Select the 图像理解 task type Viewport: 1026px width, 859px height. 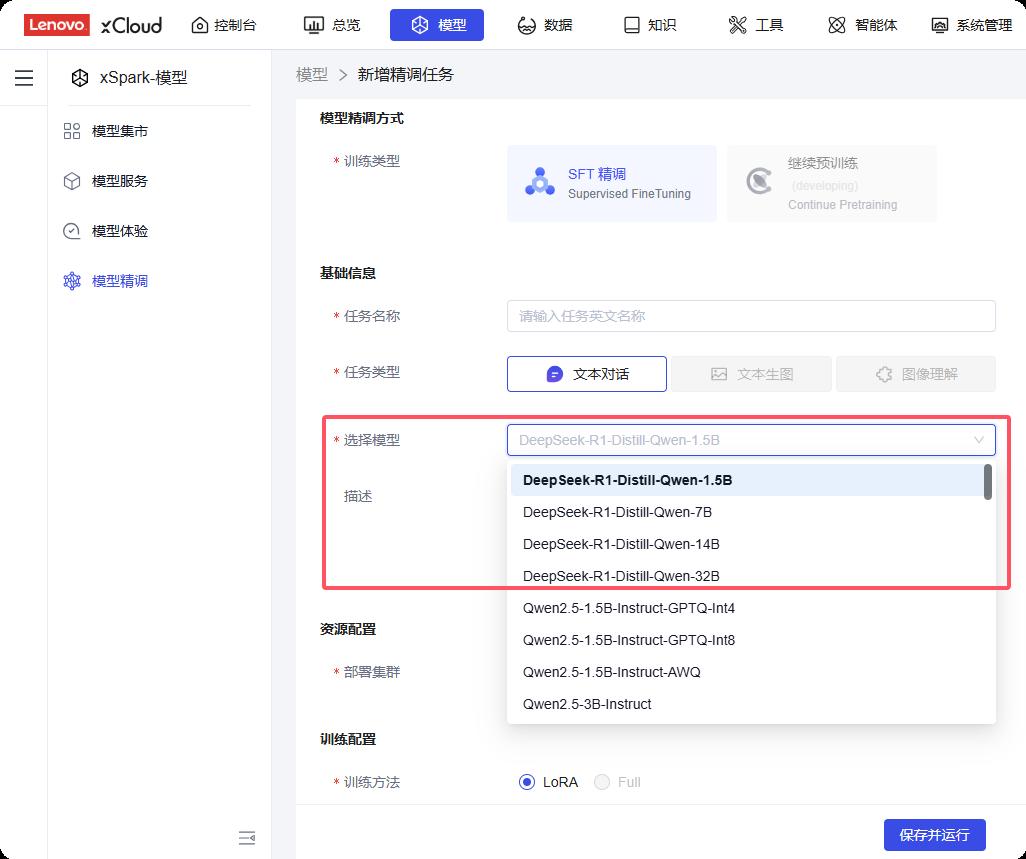(916, 374)
